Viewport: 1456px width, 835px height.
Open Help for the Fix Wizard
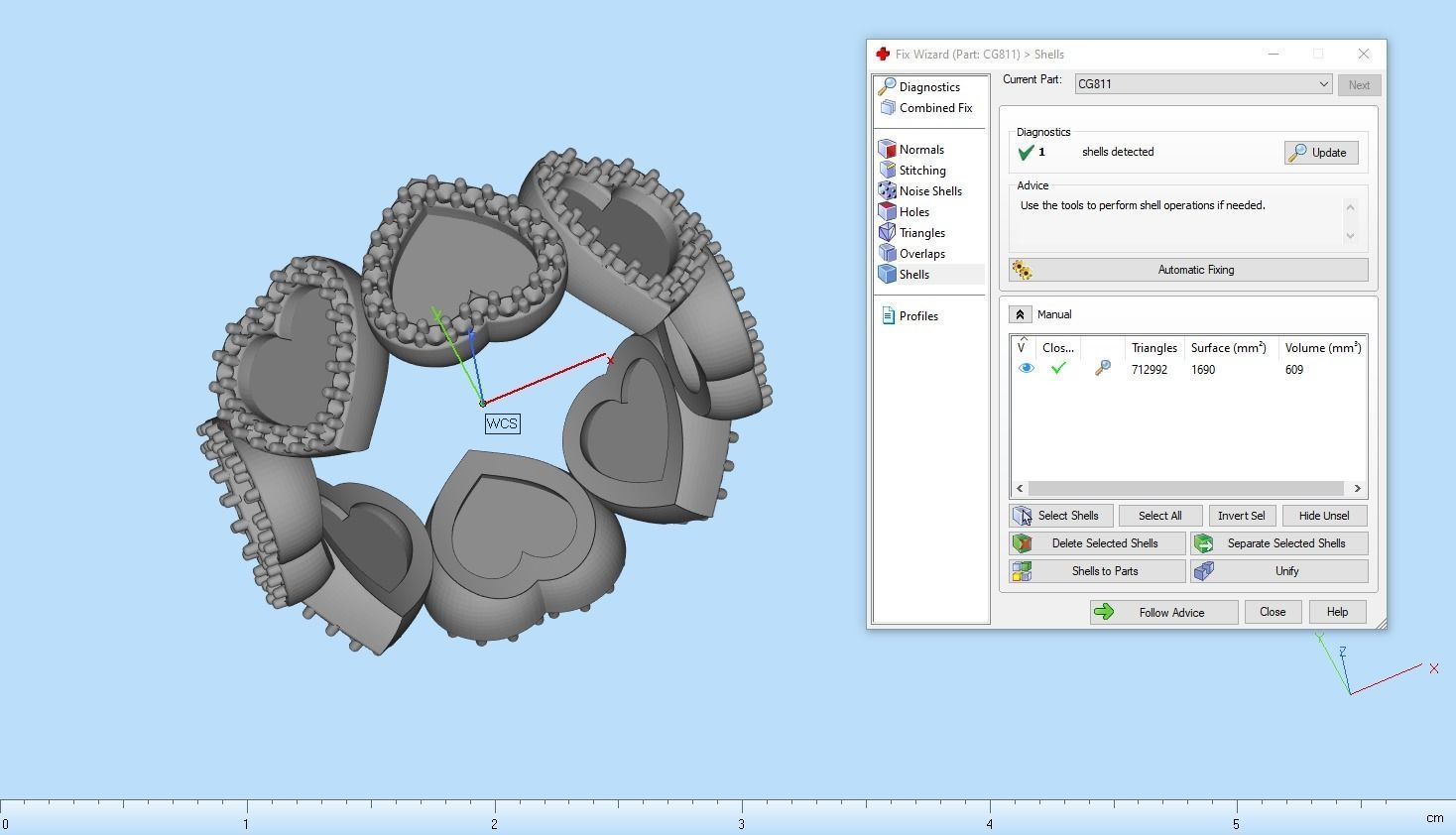click(1337, 612)
